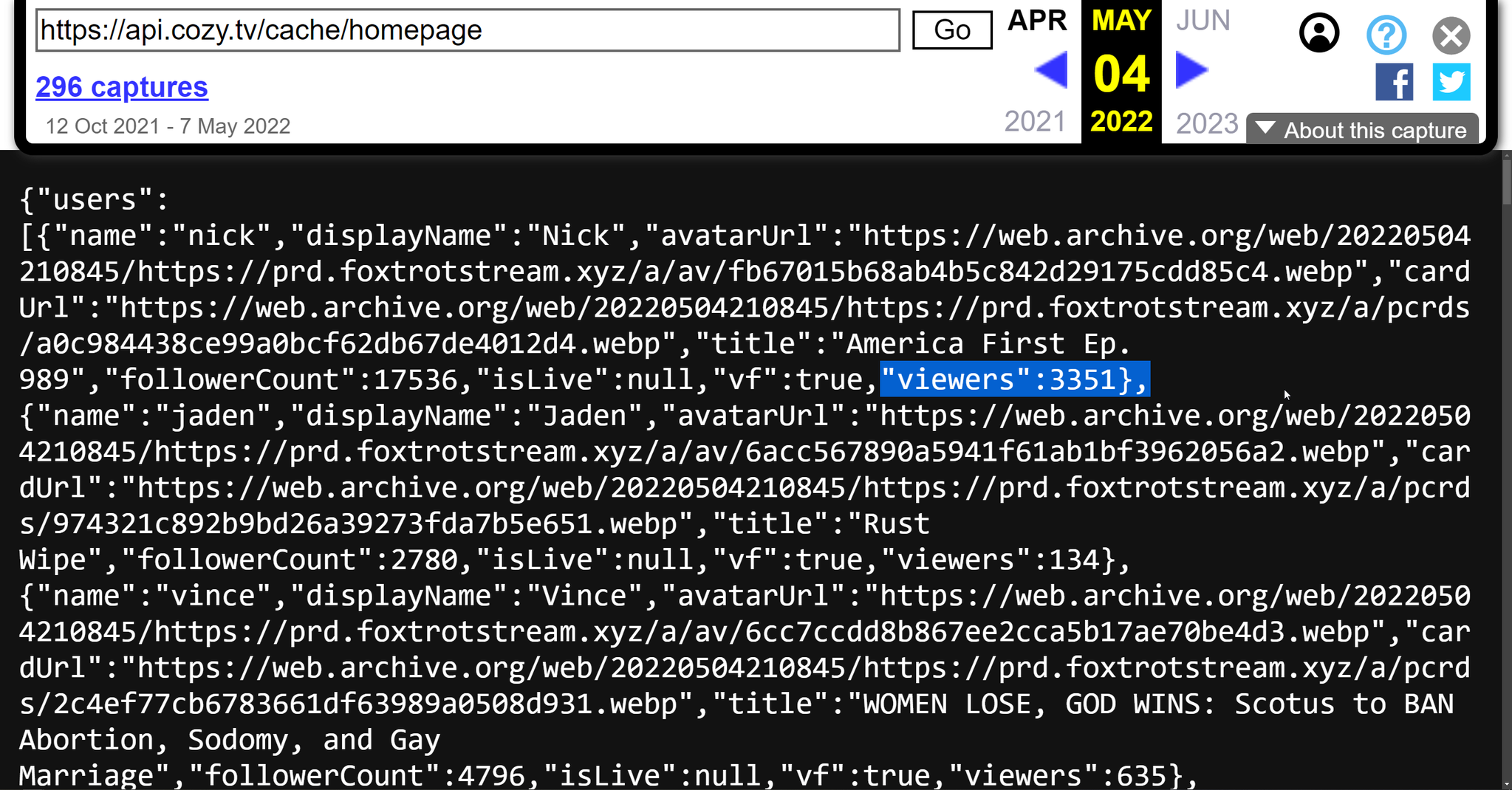Viewport: 1512px width, 790px height.
Task: Click the Wayback Machine user account icon
Action: [1318, 33]
